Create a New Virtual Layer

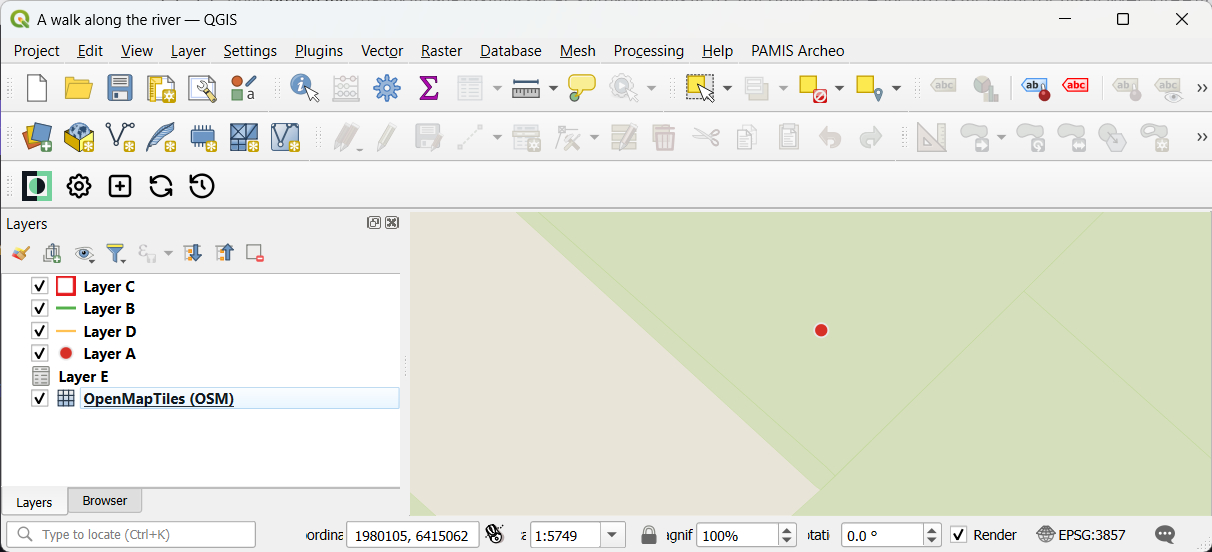pyautogui.click(x=285, y=137)
